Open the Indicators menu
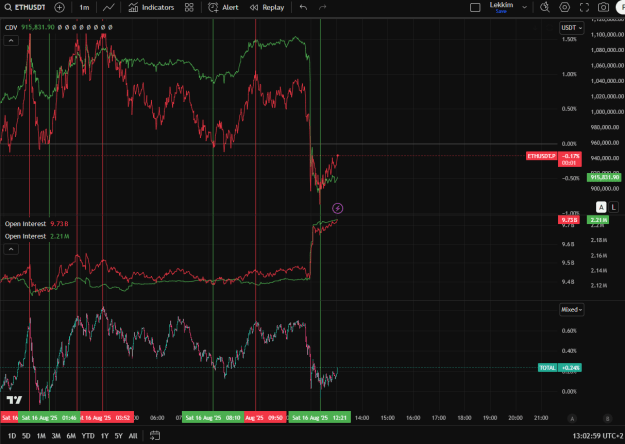The width and height of the screenshot is (625, 444). (151, 7)
